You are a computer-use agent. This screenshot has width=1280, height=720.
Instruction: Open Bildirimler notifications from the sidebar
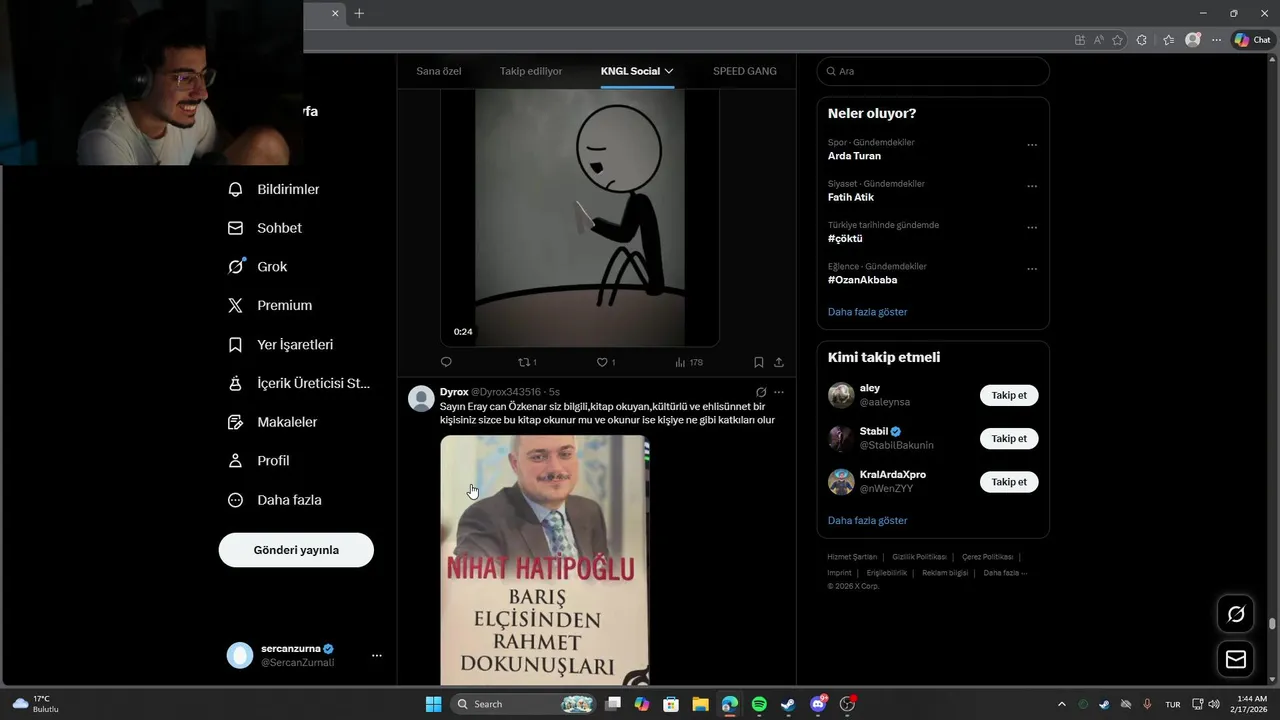(x=273, y=189)
